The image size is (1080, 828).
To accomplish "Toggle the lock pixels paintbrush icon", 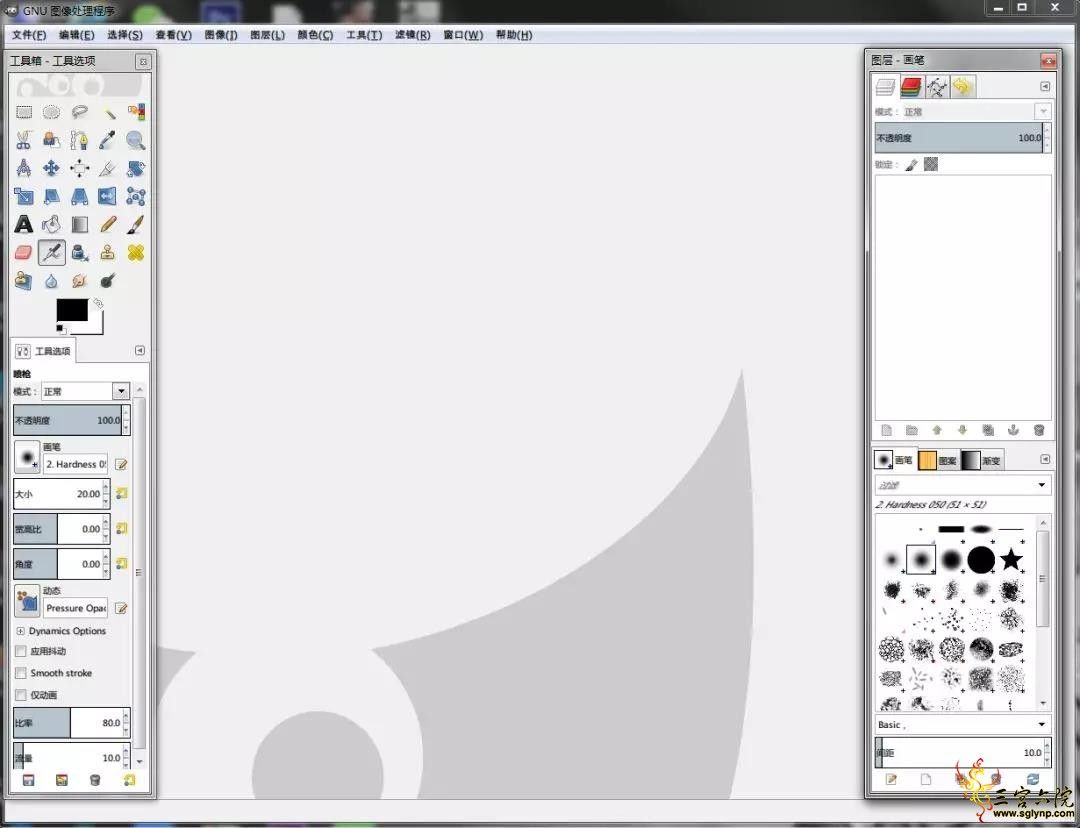I will 911,165.
